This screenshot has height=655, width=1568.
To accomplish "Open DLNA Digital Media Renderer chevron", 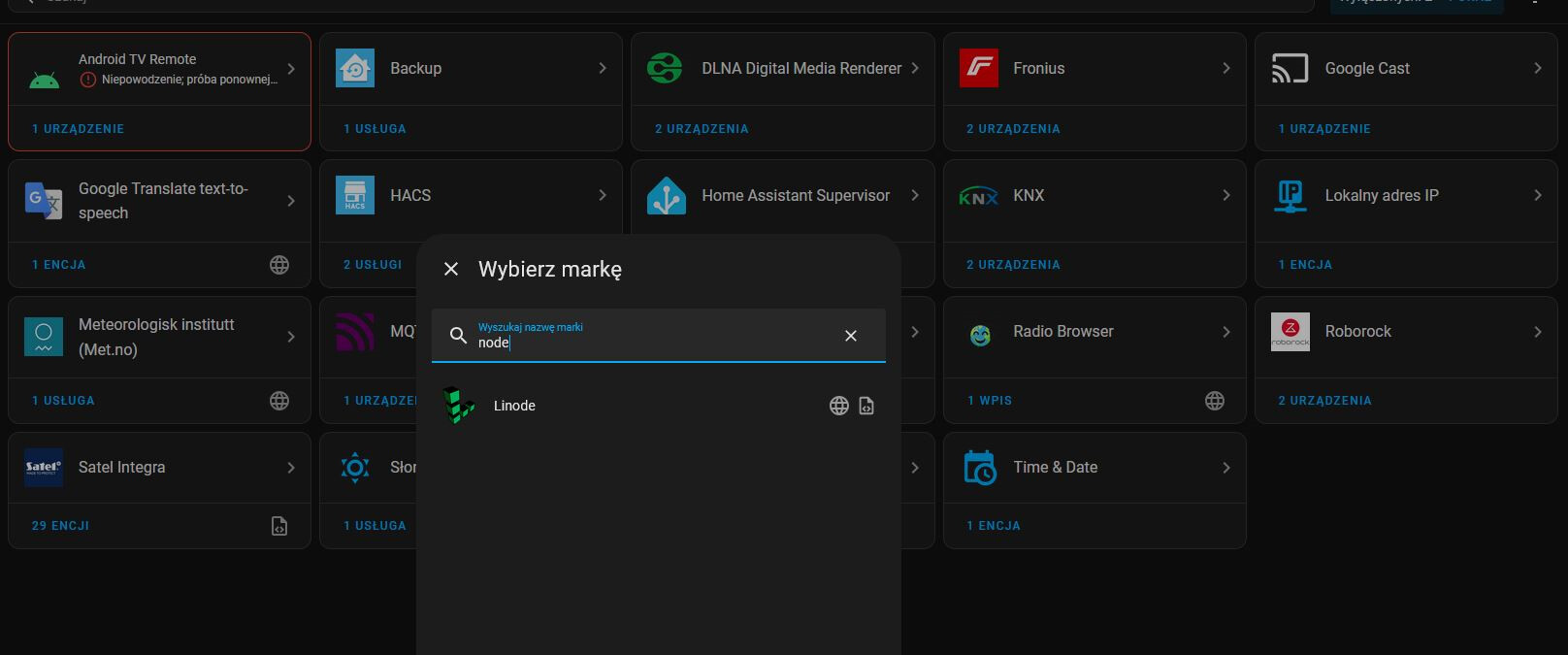I will coord(915,68).
